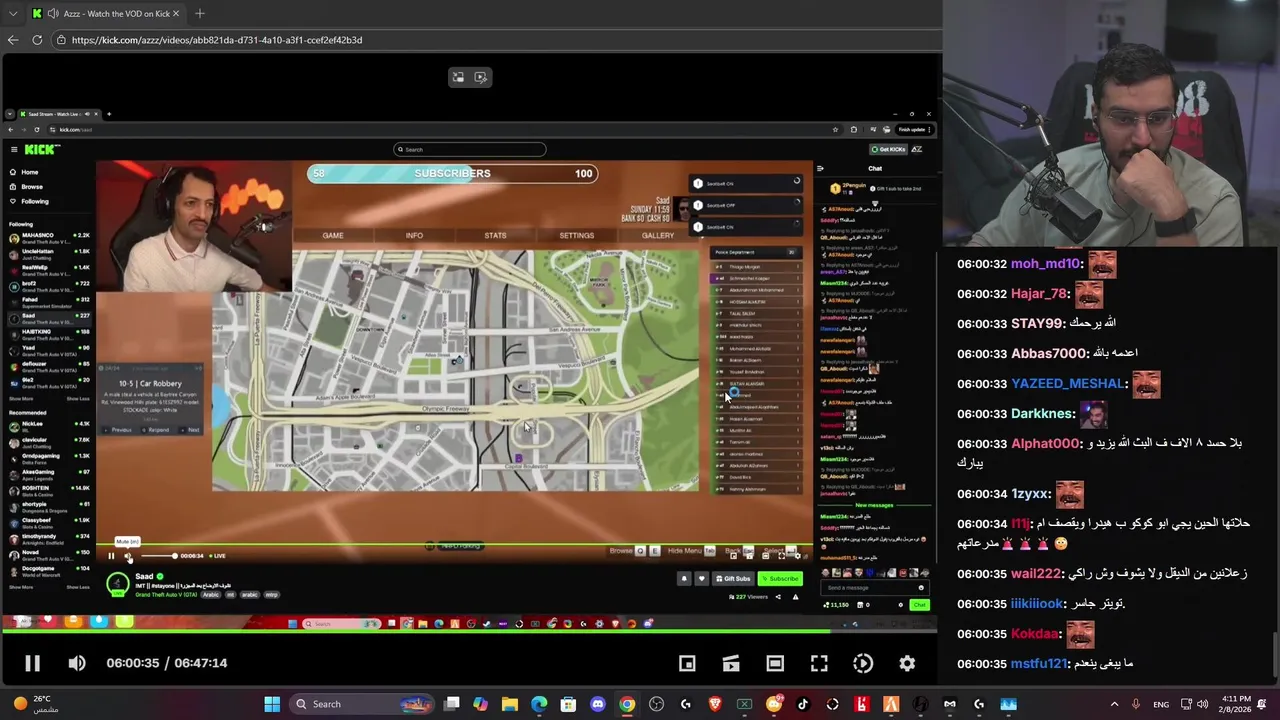Open the SETTINGS tab in recorded map menu
Image resolution: width=1280 pixels, height=720 pixels.
point(576,235)
